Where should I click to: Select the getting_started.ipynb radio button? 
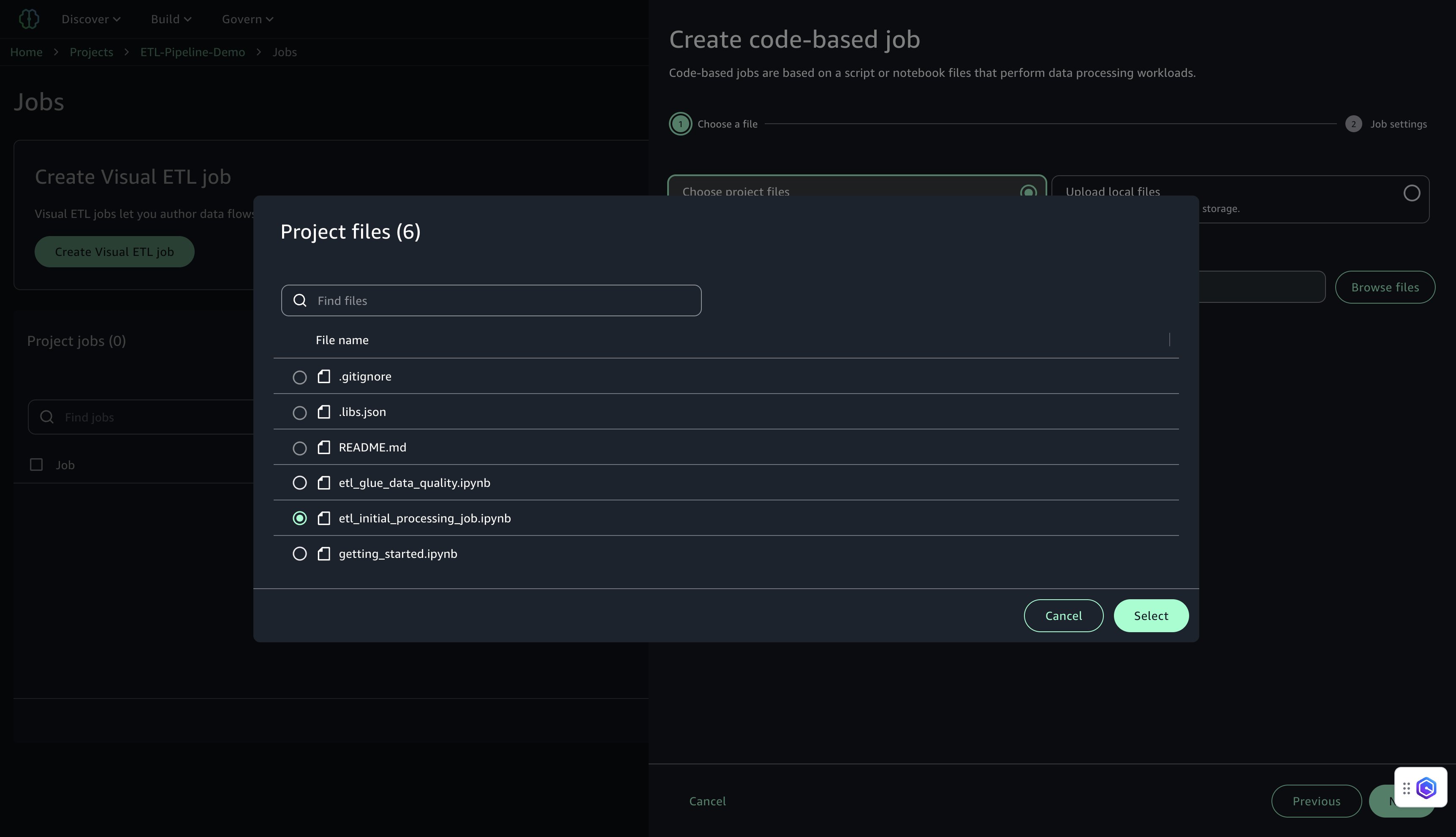(299, 554)
